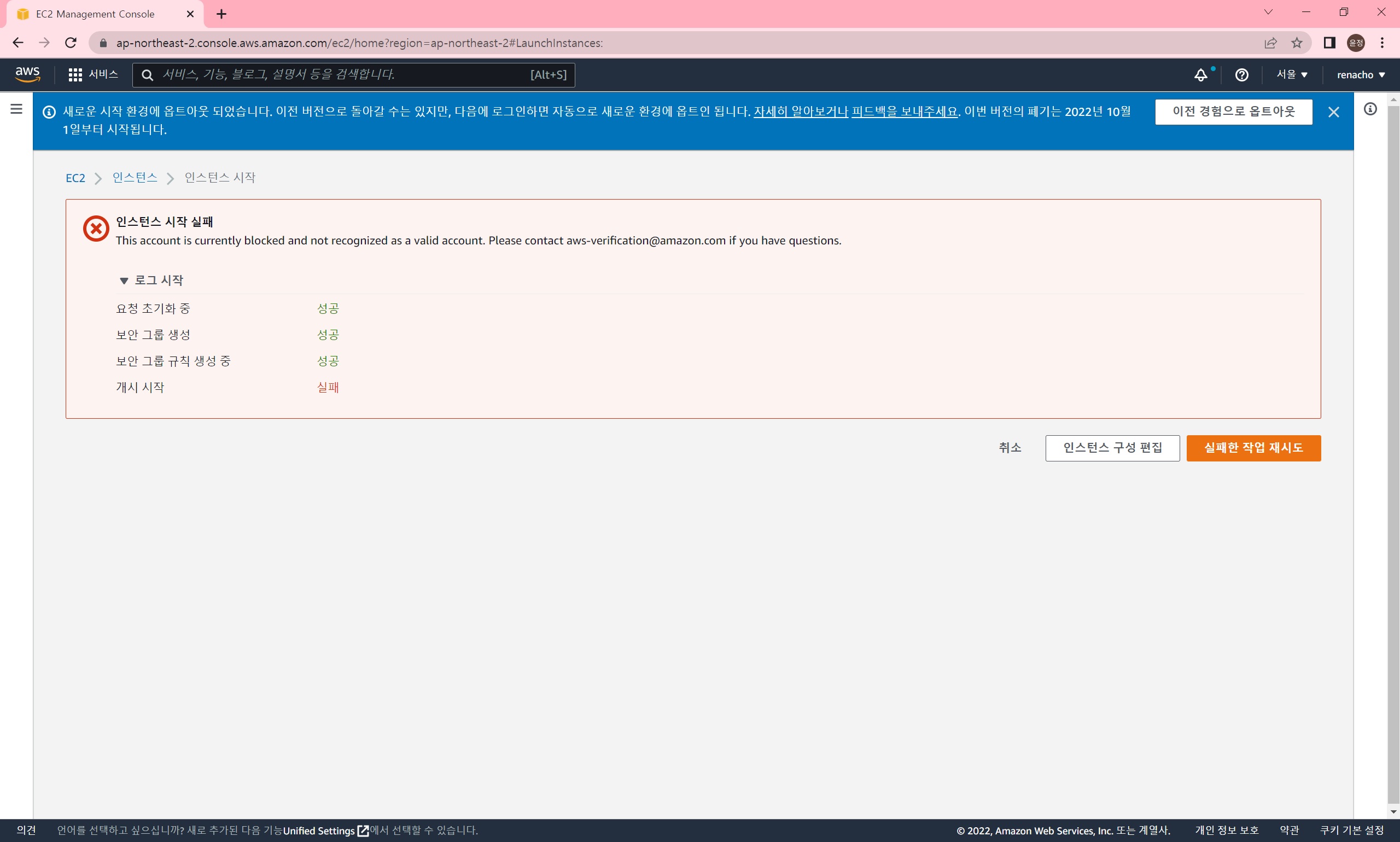Click the 요청 초기화 중 log row label
1400x842 pixels.
click(153, 309)
